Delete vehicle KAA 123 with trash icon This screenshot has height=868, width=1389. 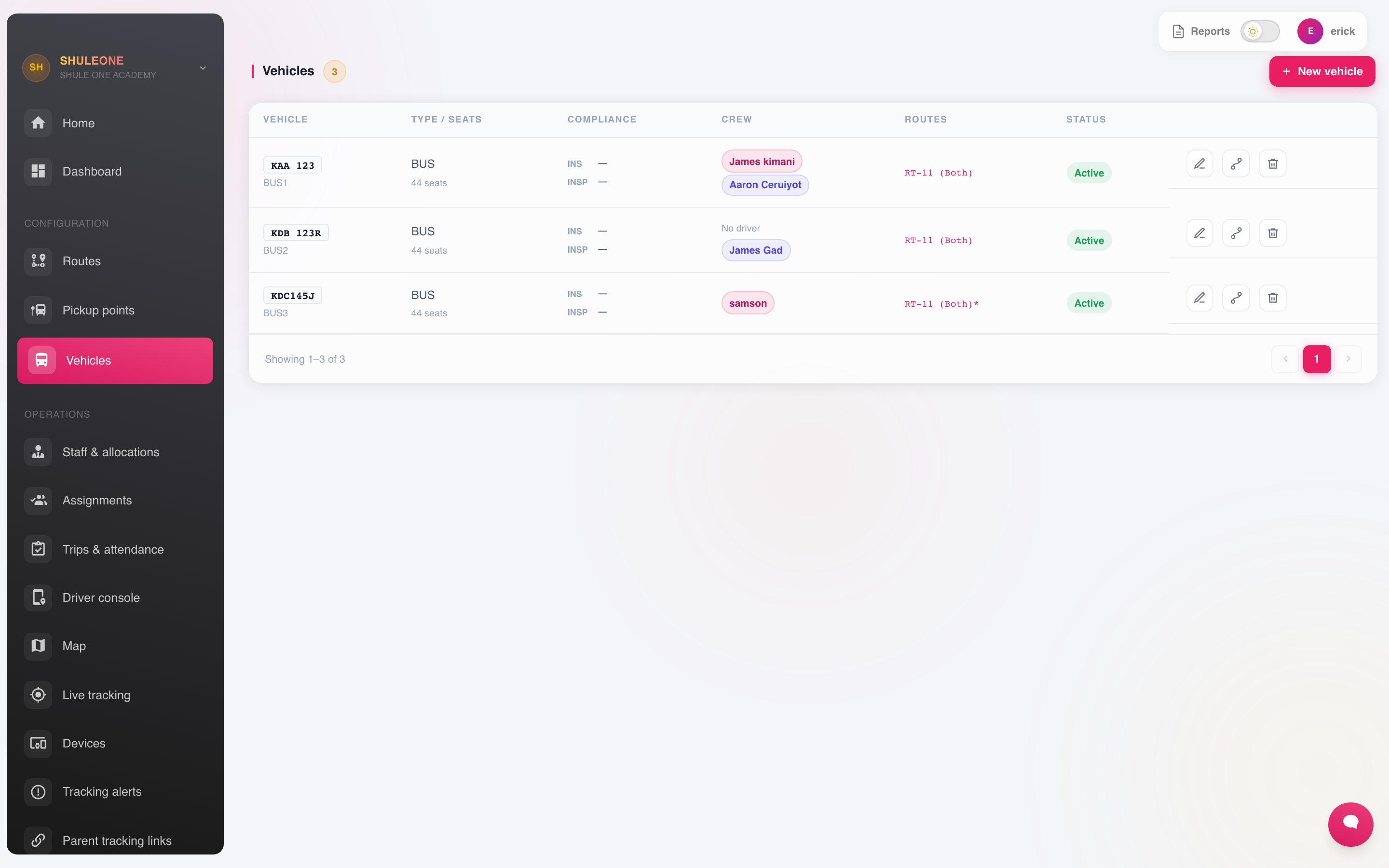pyautogui.click(x=1272, y=163)
